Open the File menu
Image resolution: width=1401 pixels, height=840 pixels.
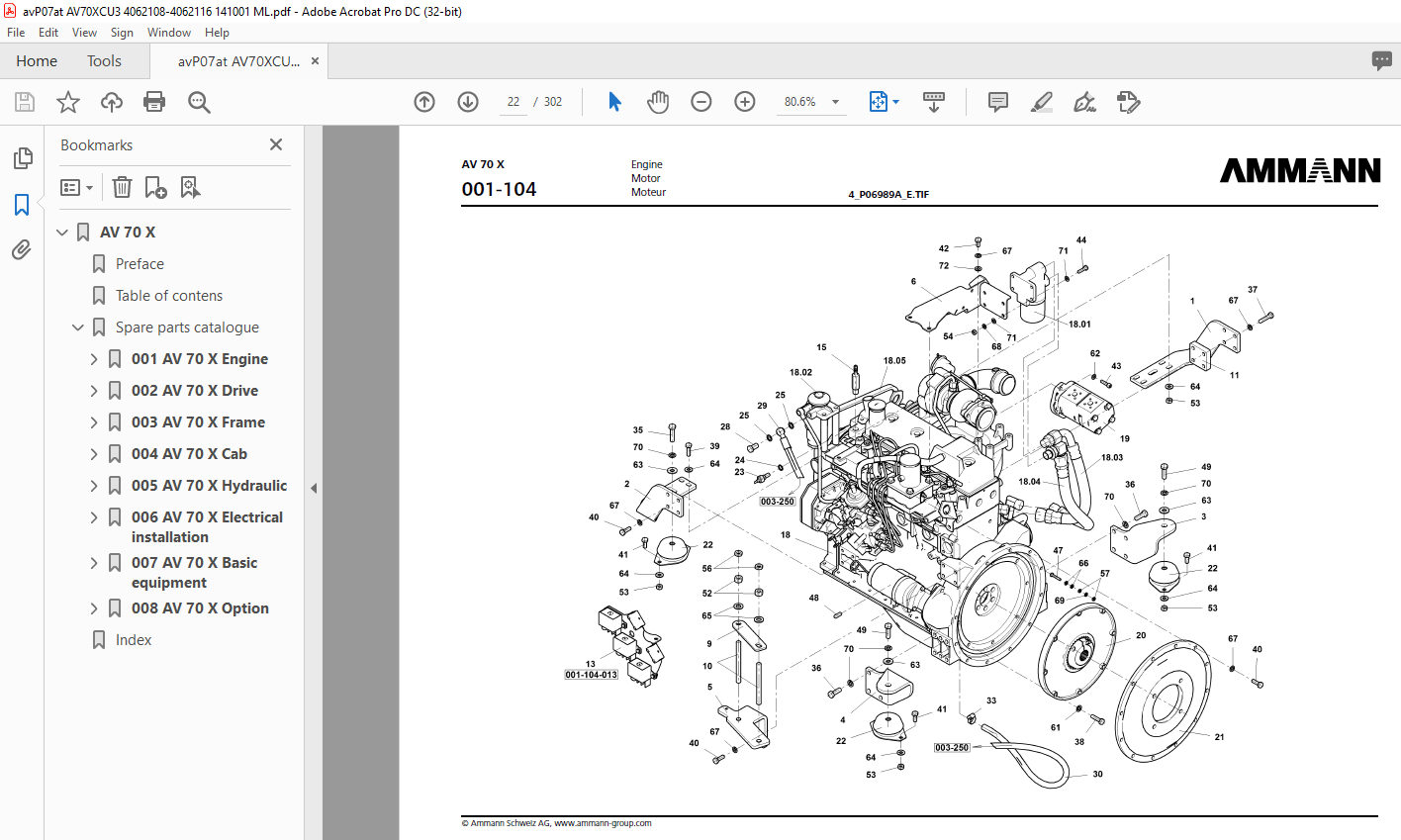pyautogui.click(x=16, y=33)
